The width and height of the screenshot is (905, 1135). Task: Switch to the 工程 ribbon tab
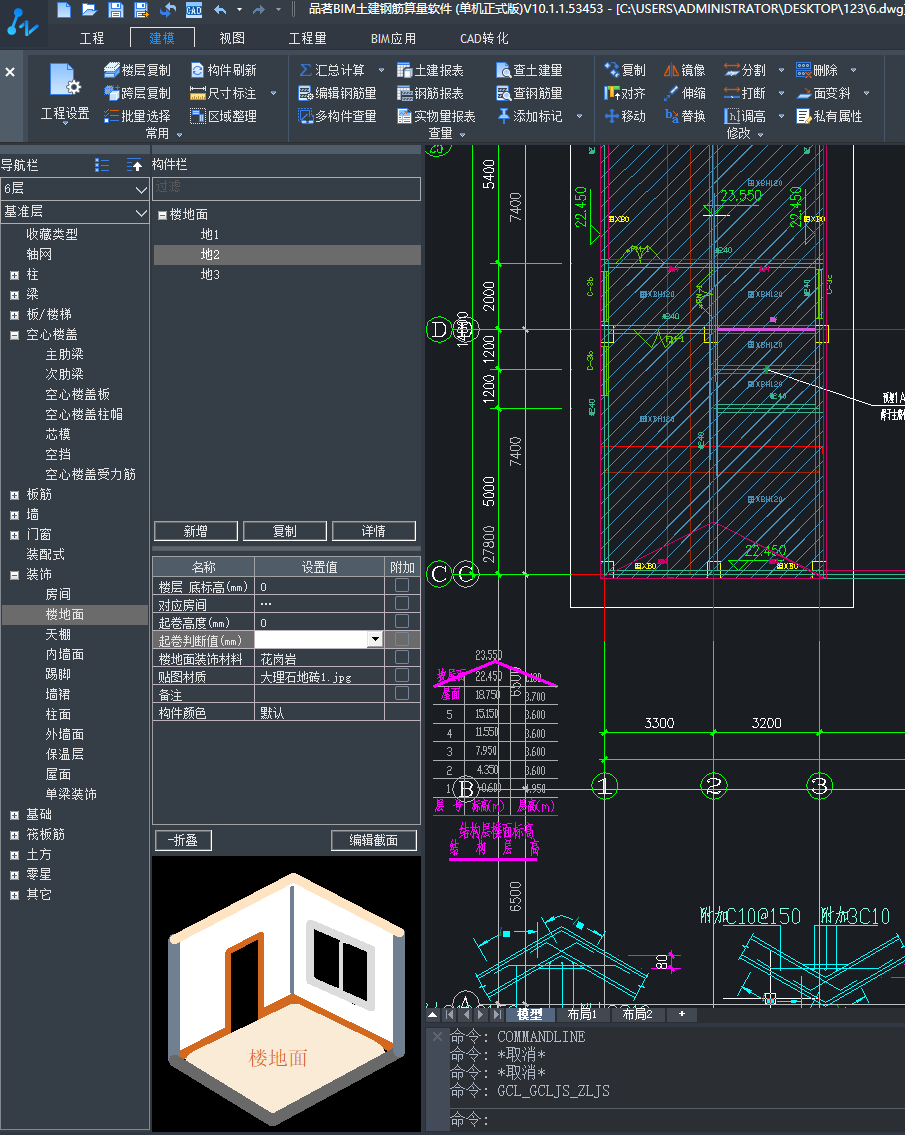pos(92,38)
